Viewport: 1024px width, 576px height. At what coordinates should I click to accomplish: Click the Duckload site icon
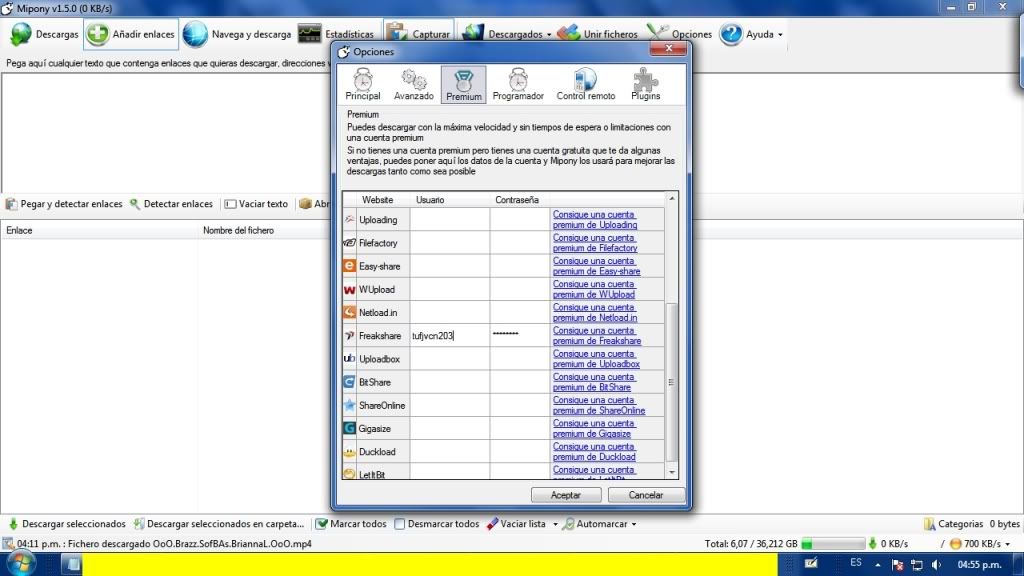pos(349,451)
